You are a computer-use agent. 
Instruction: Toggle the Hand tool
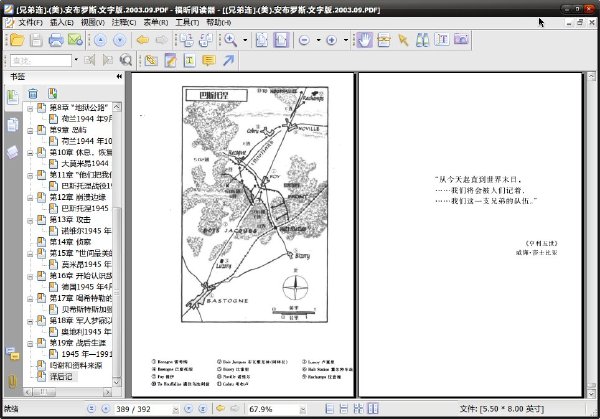click(x=364, y=40)
